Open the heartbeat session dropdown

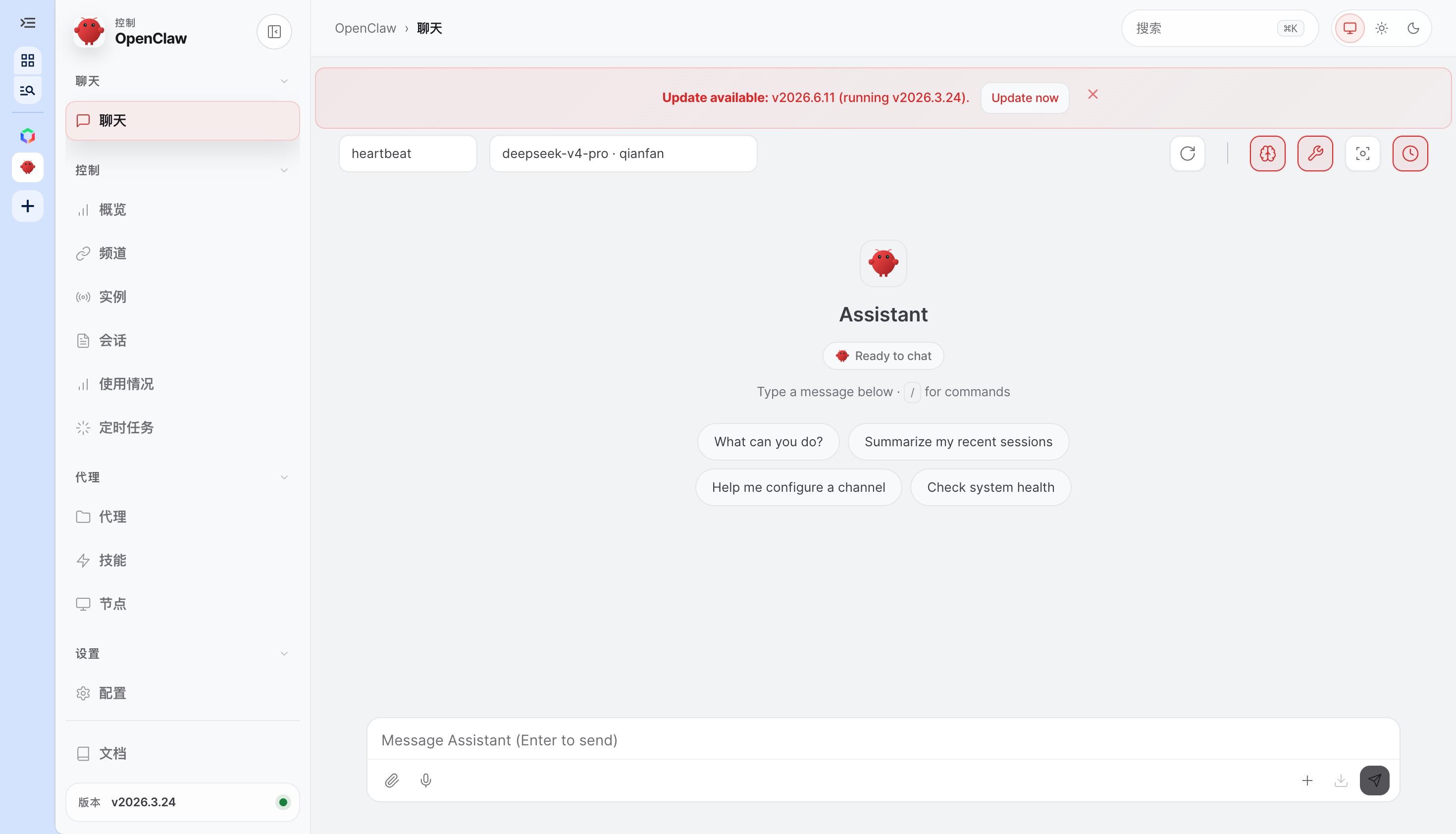408,154
